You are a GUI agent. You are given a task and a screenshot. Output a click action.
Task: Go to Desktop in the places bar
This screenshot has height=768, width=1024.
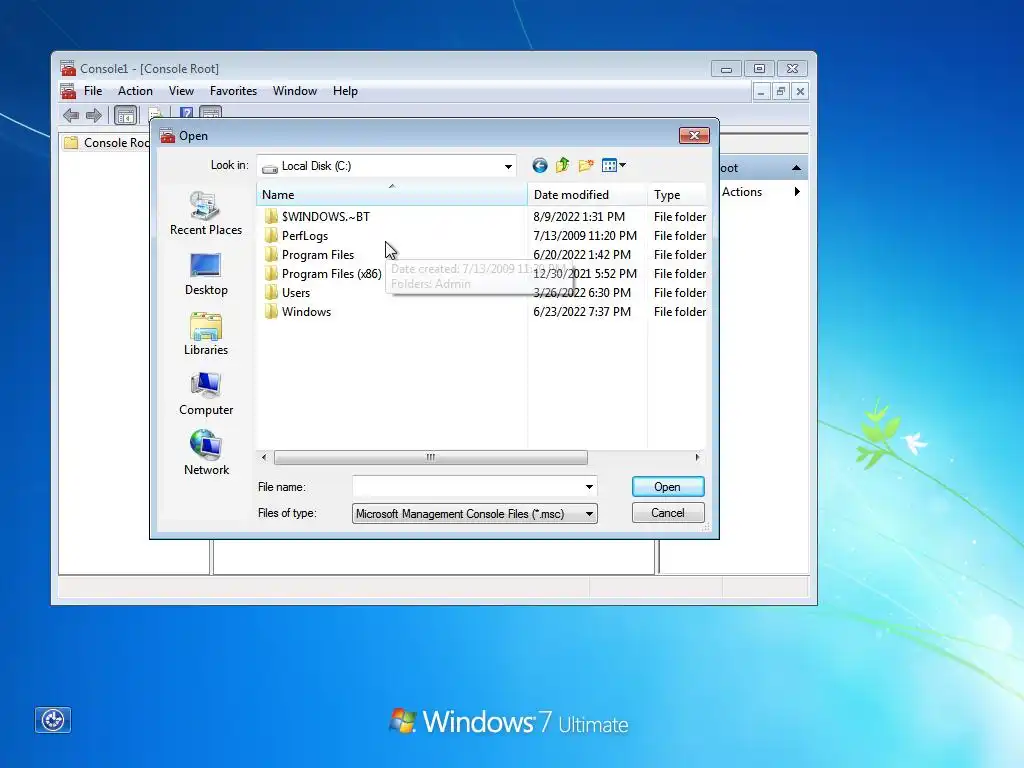[206, 274]
